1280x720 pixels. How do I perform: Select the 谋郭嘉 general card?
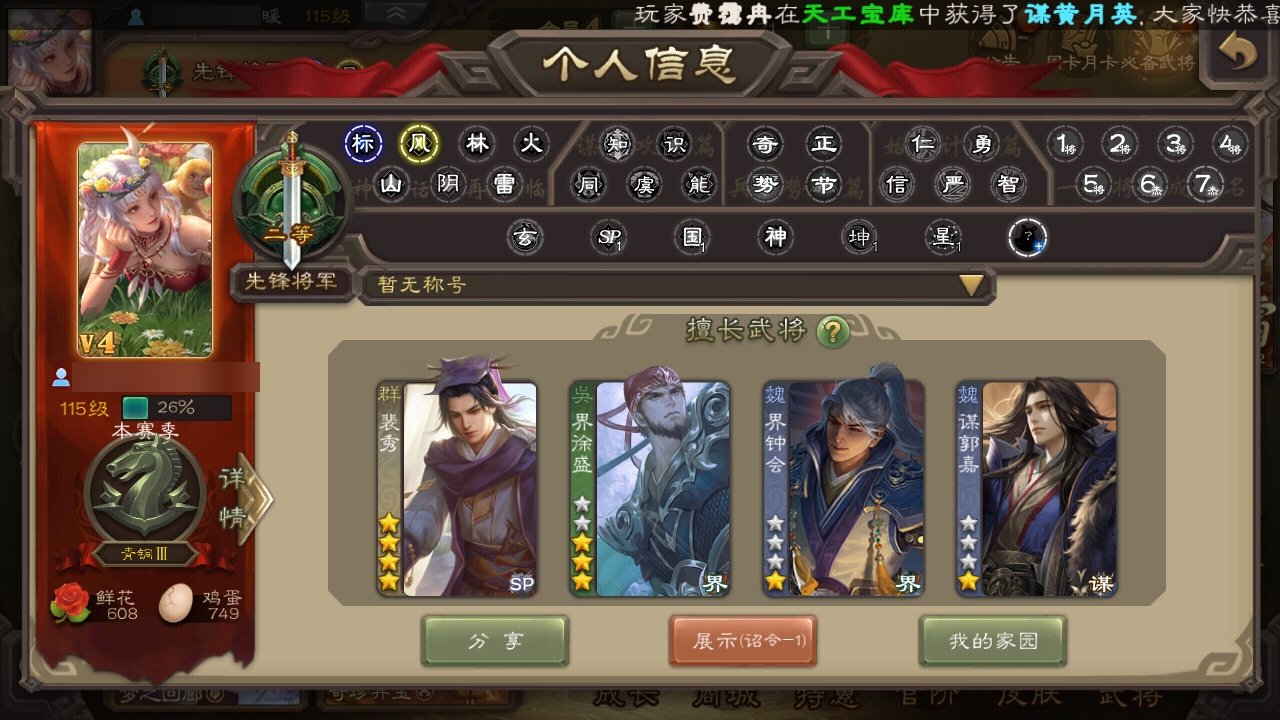(1036, 488)
